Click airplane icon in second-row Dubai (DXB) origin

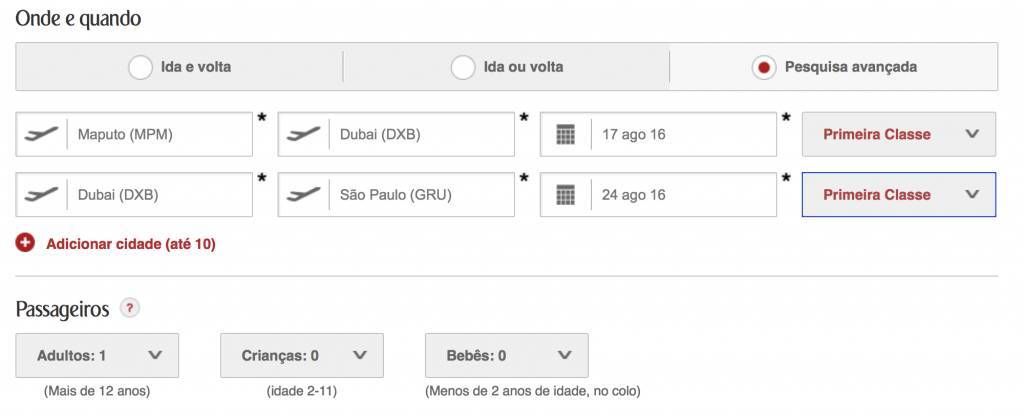tap(41, 195)
